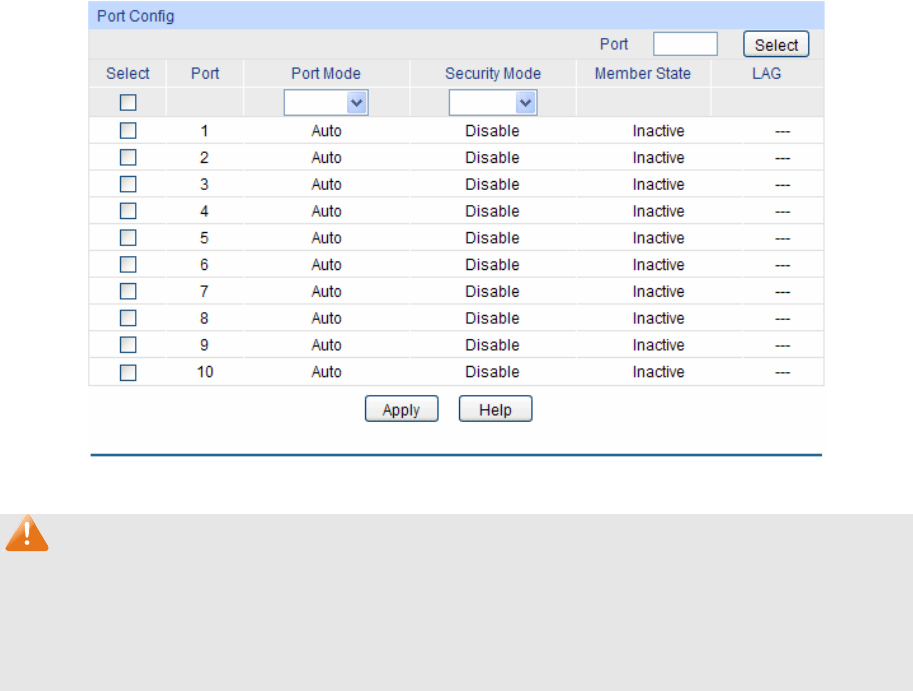The height and width of the screenshot is (691, 913).
Task: Select the port 10 checkbox
Action: click(x=128, y=372)
